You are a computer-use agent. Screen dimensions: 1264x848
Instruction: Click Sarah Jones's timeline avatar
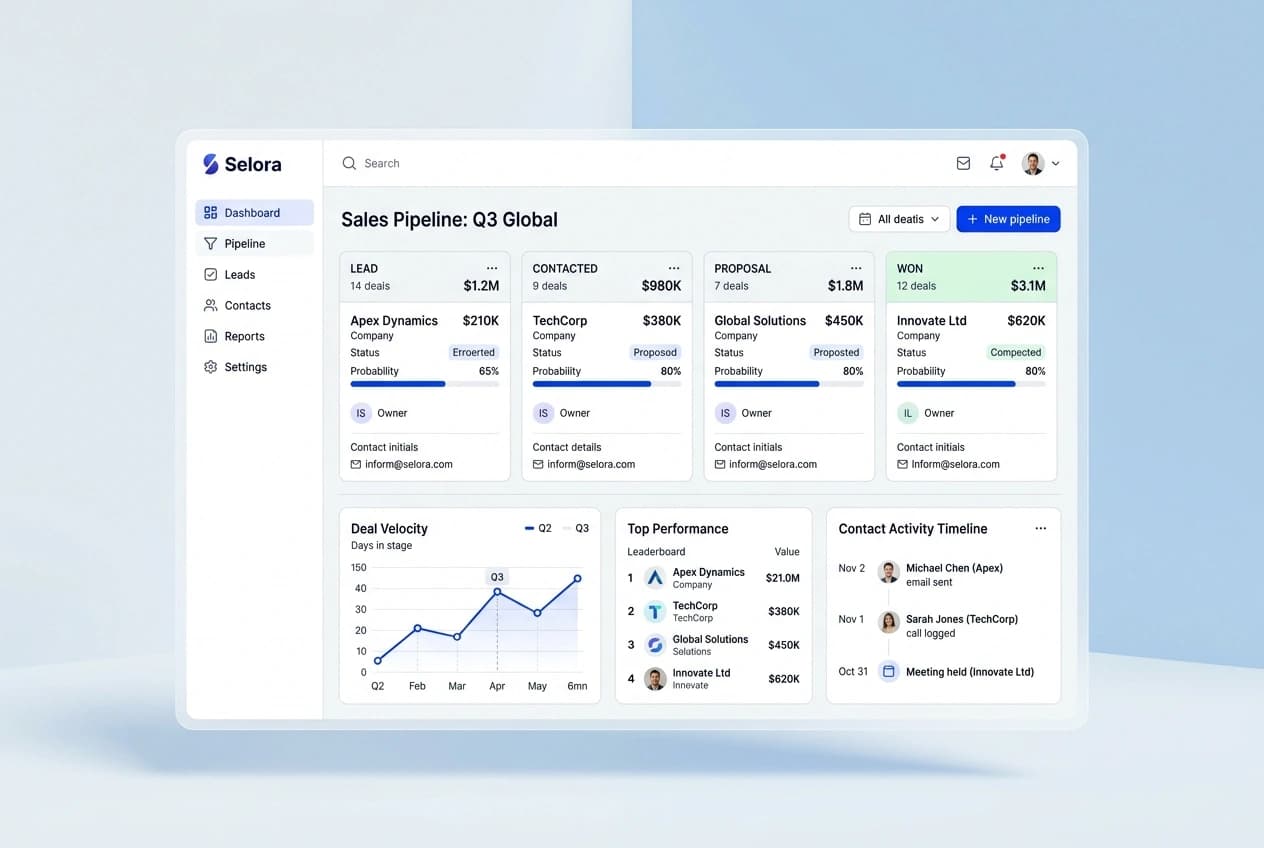888,622
